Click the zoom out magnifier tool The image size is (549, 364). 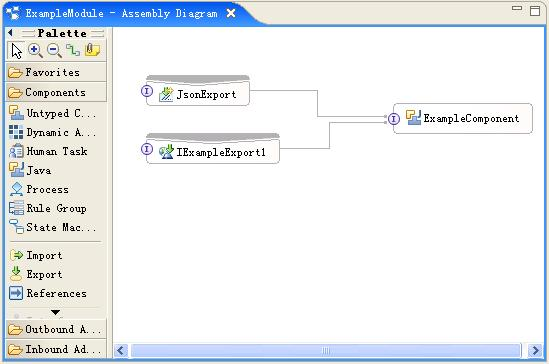coord(54,50)
